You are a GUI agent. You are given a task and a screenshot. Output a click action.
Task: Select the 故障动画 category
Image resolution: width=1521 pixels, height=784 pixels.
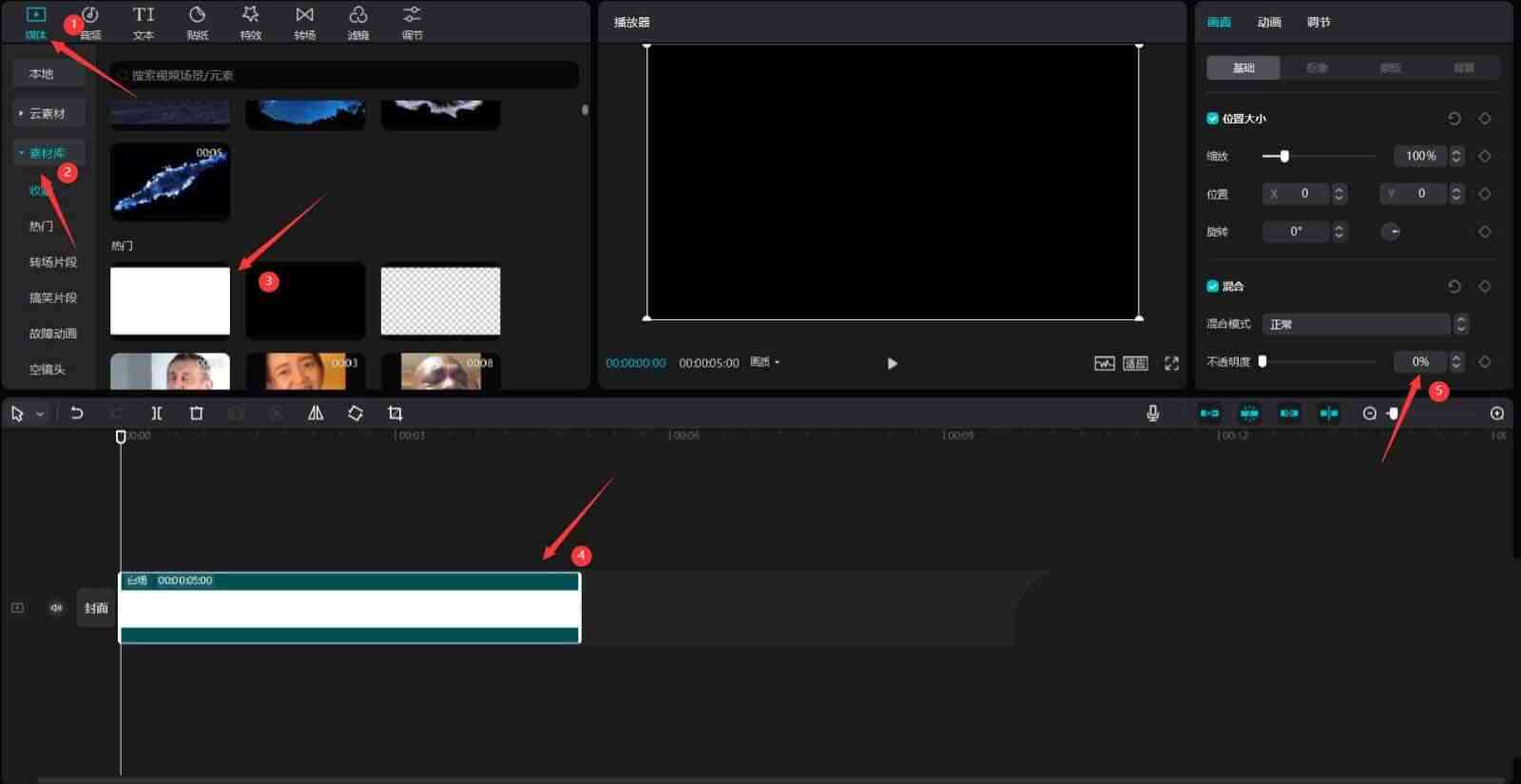[53, 334]
